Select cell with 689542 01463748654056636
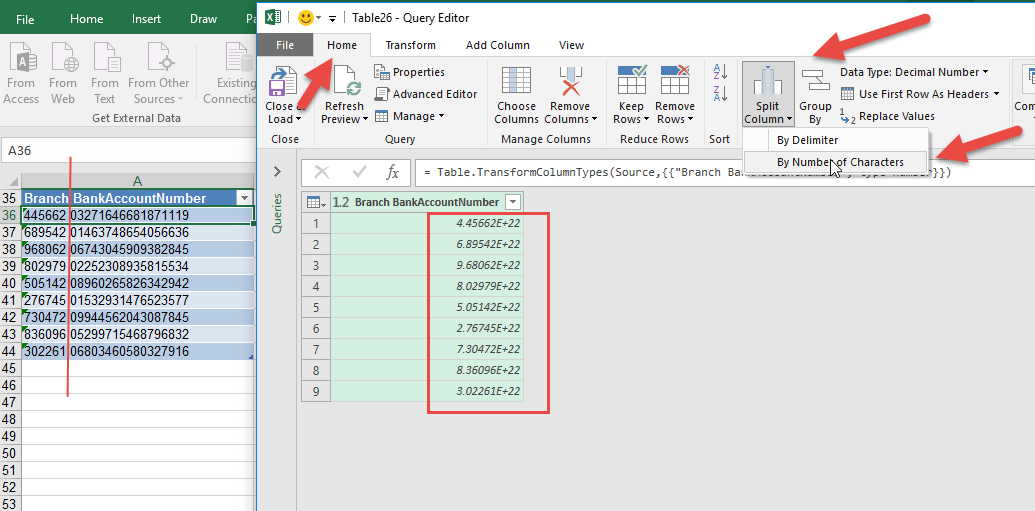This screenshot has width=1035, height=511. pyautogui.click(x=137, y=232)
